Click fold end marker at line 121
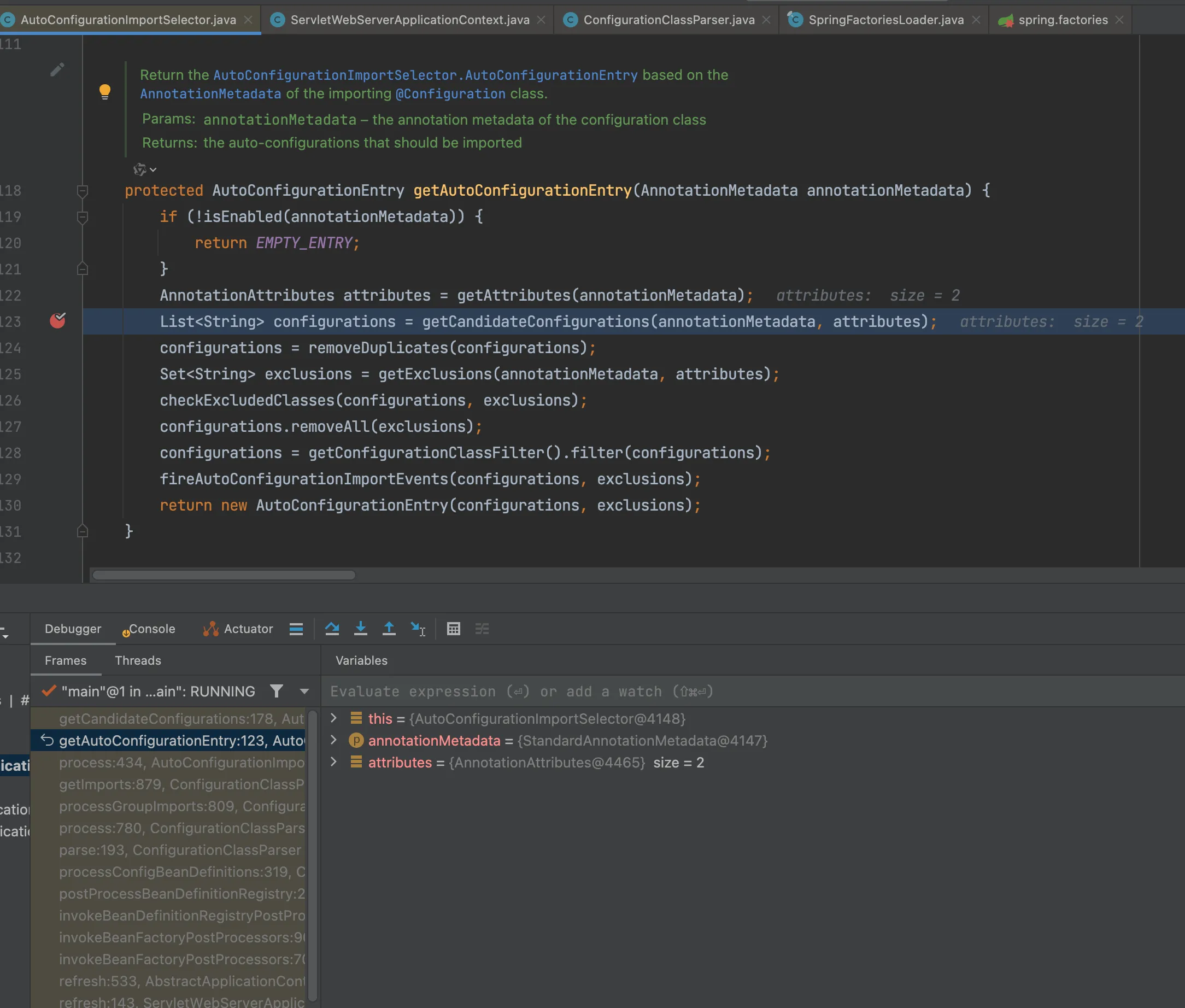 coord(83,268)
